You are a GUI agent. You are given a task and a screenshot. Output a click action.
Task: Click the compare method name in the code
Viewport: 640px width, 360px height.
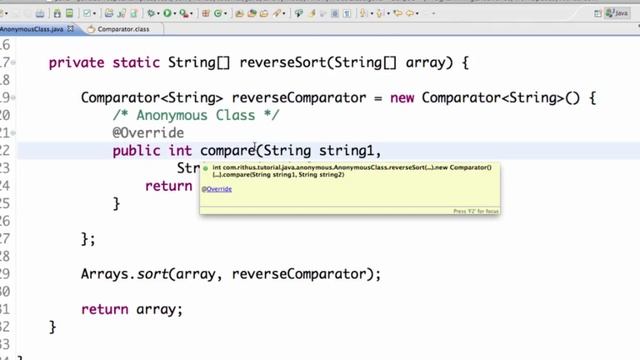coord(228,151)
